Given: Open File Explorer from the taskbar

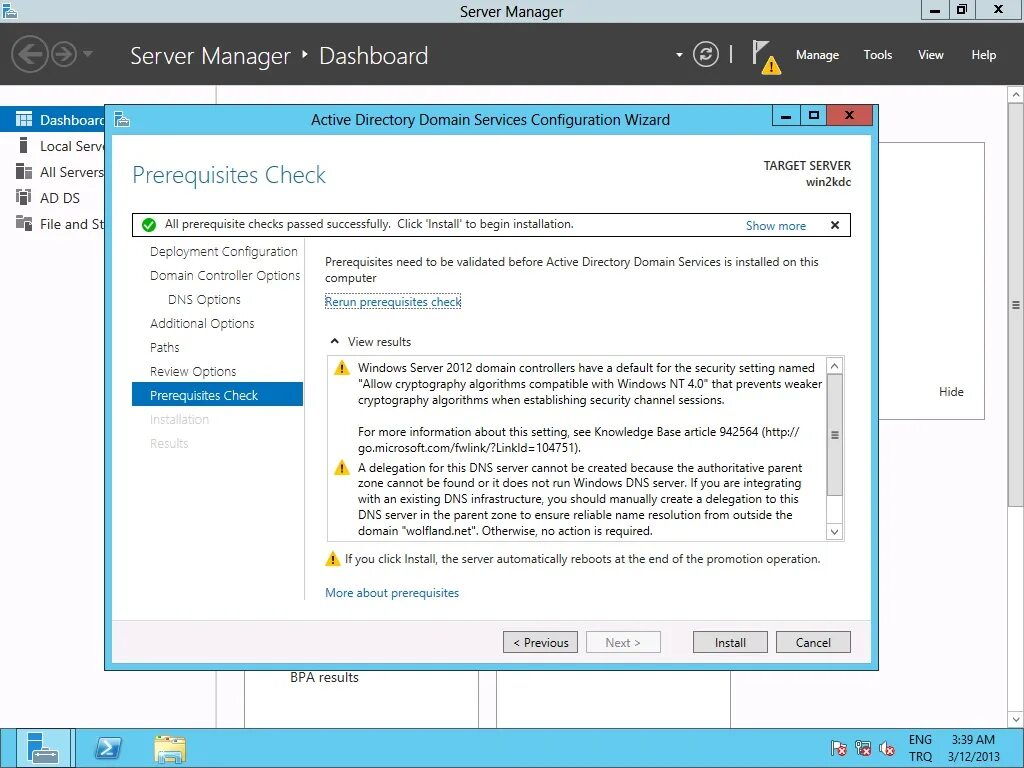Looking at the screenshot, I should pos(170,748).
